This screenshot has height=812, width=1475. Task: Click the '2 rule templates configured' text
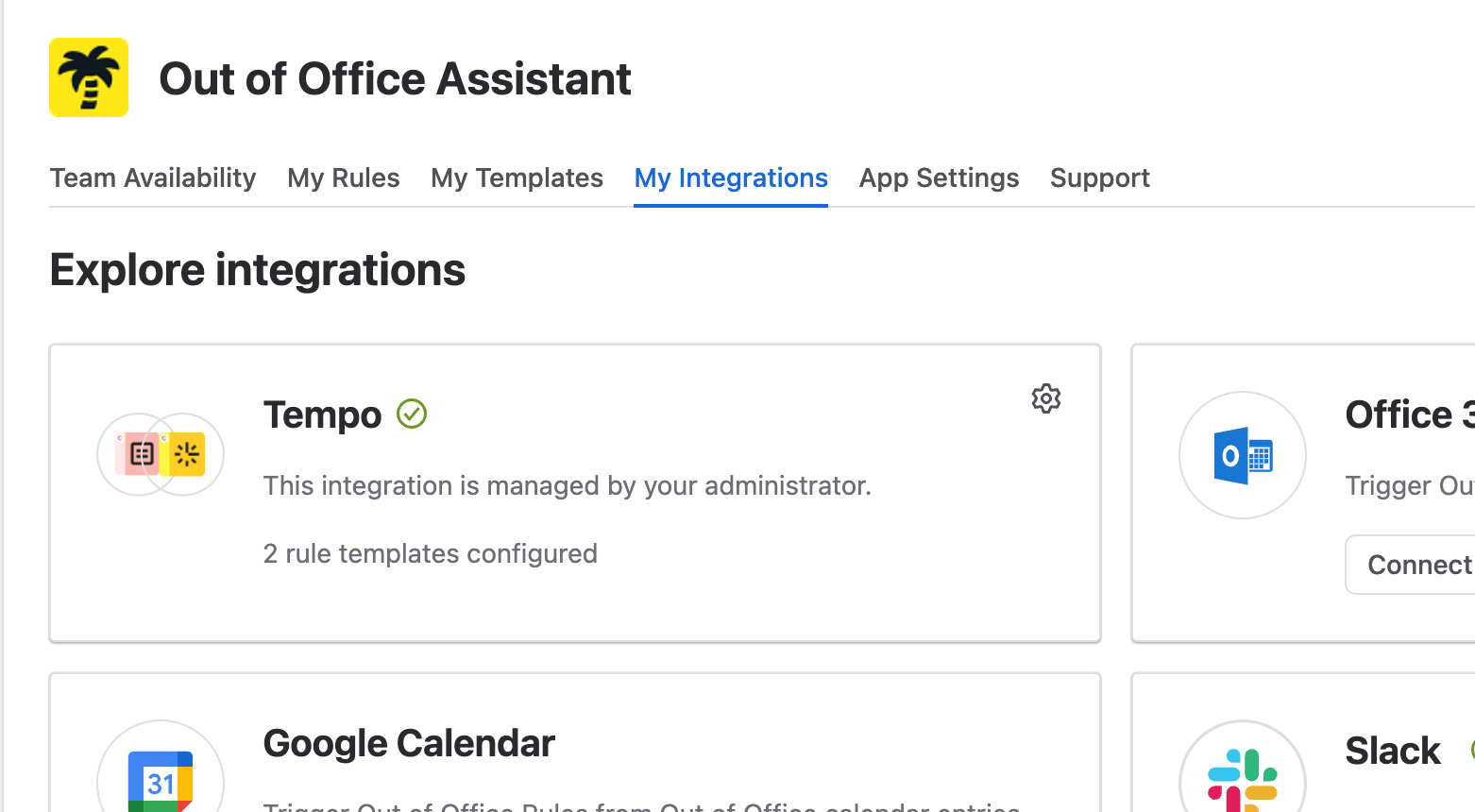click(431, 553)
